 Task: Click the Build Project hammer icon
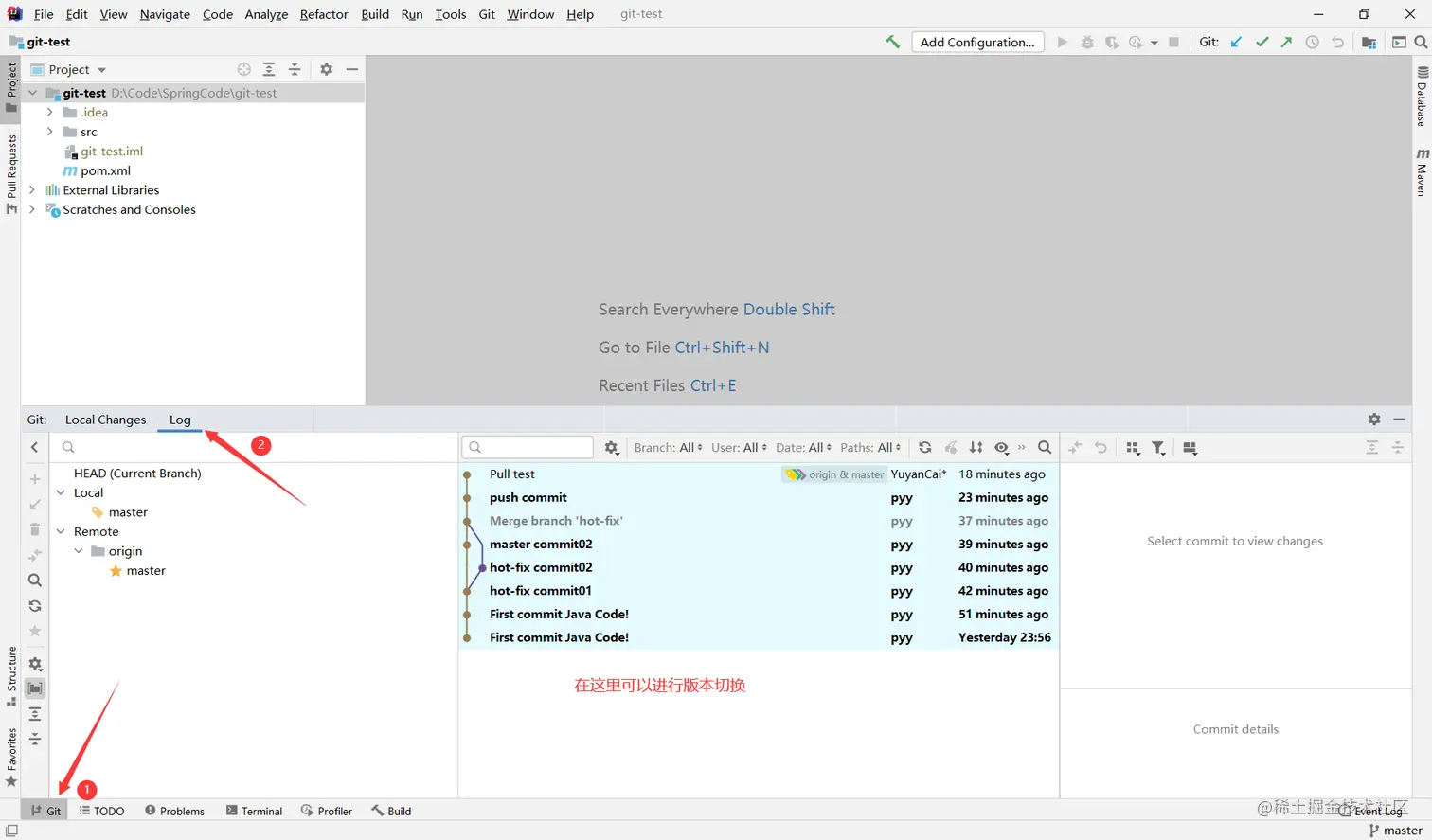point(892,42)
